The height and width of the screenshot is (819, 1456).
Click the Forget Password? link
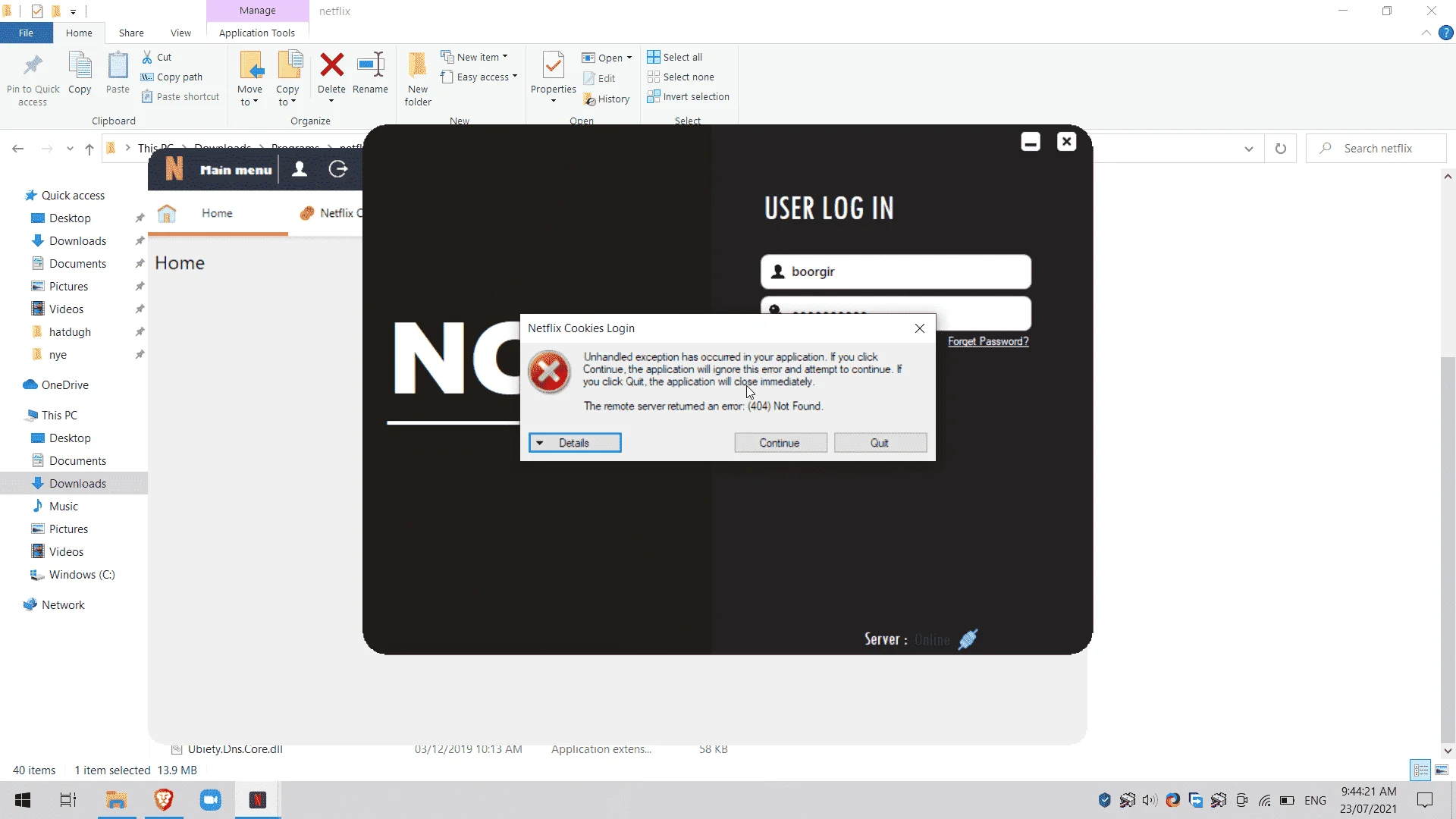(x=988, y=341)
